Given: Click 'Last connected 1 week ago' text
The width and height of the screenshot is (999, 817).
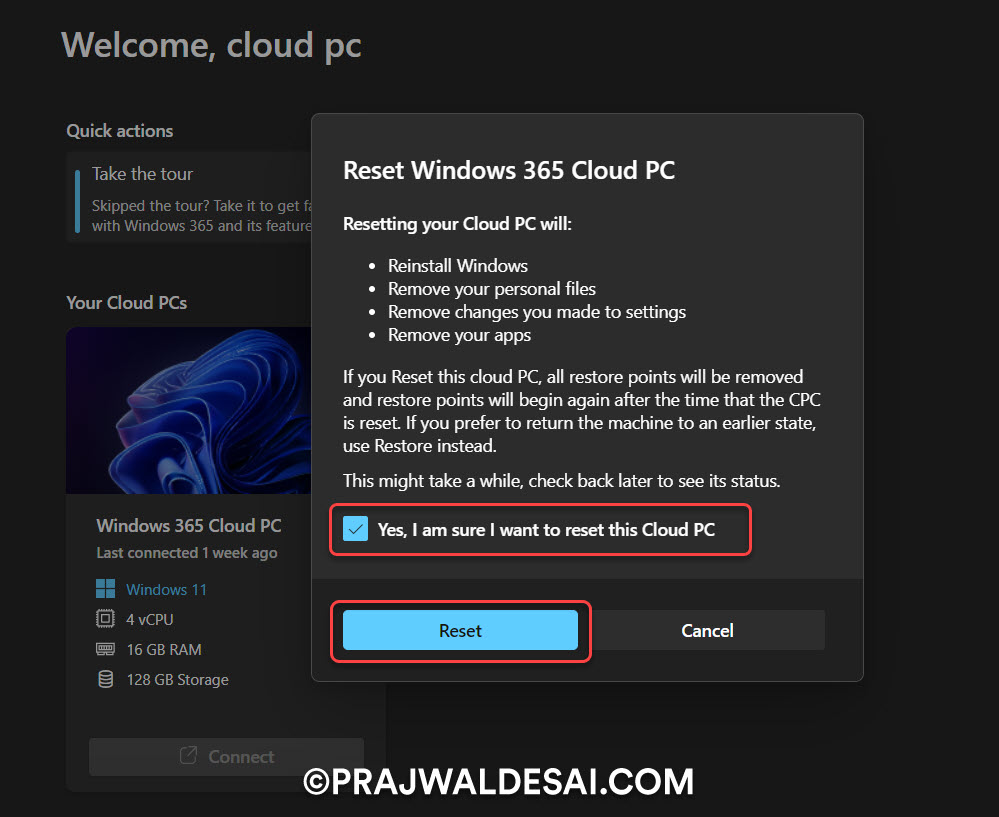Looking at the screenshot, I should click(x=187, y=553).
